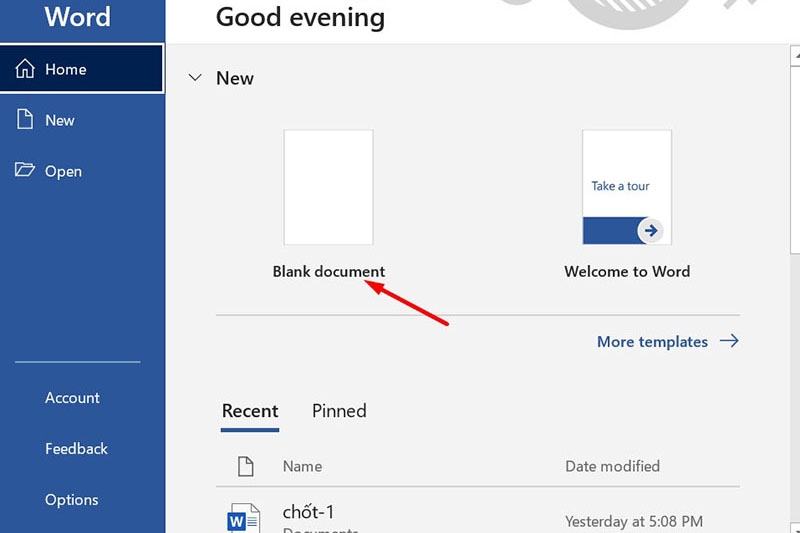Click the Good evening heading
This screenshot has height=533, width=800.
301,17
